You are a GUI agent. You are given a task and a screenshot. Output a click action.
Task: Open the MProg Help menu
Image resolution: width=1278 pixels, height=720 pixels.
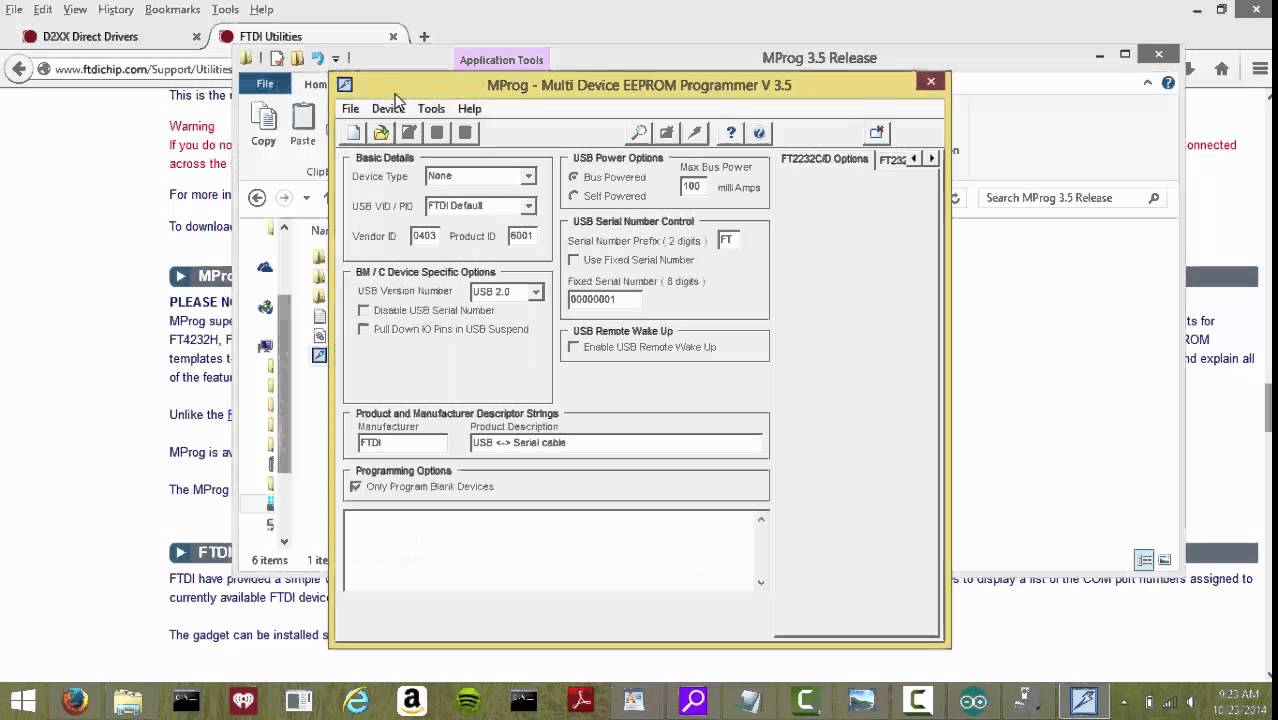(x=470, y=108)
